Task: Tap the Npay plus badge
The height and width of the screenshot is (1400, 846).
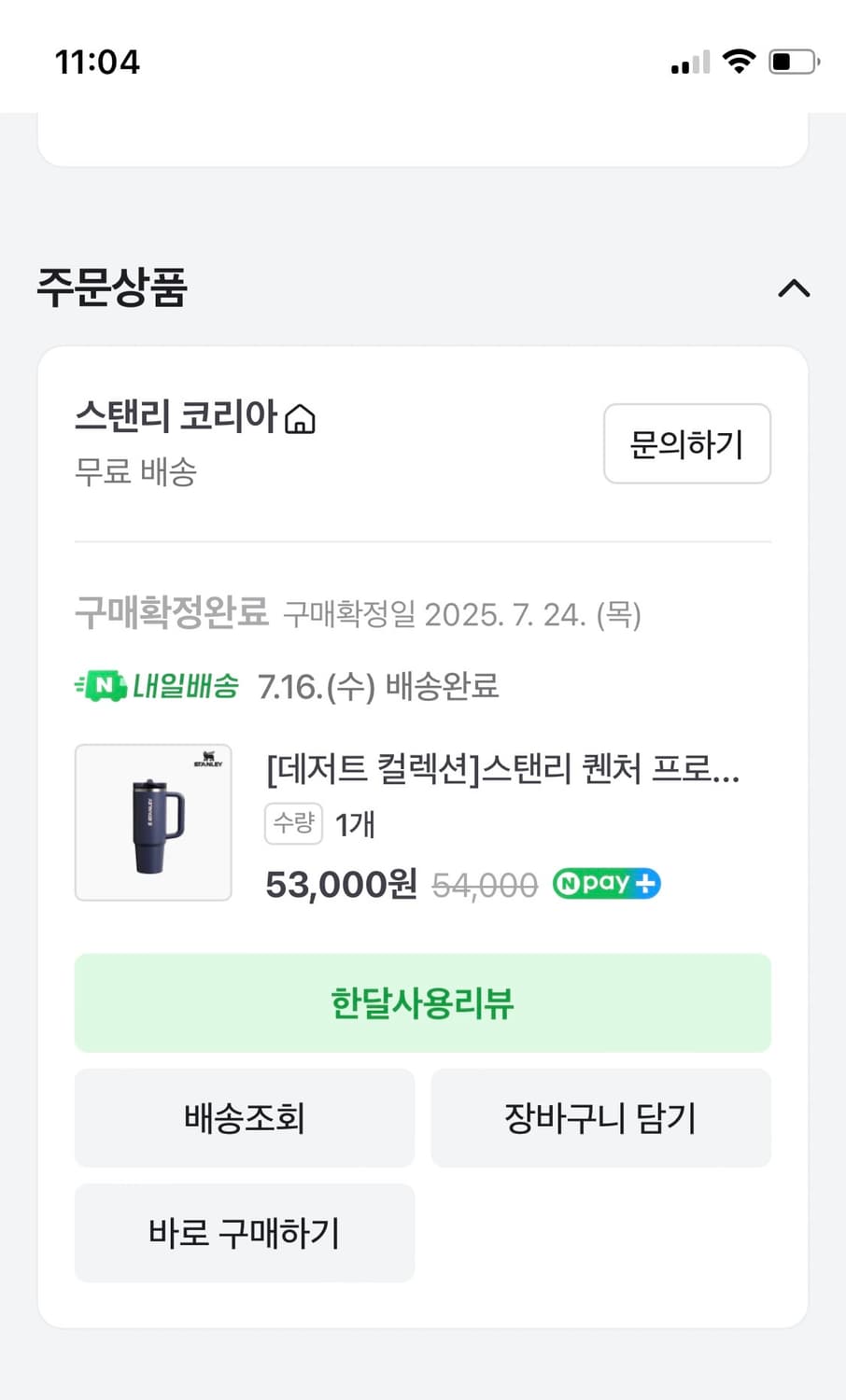Action: pos(607,883)
